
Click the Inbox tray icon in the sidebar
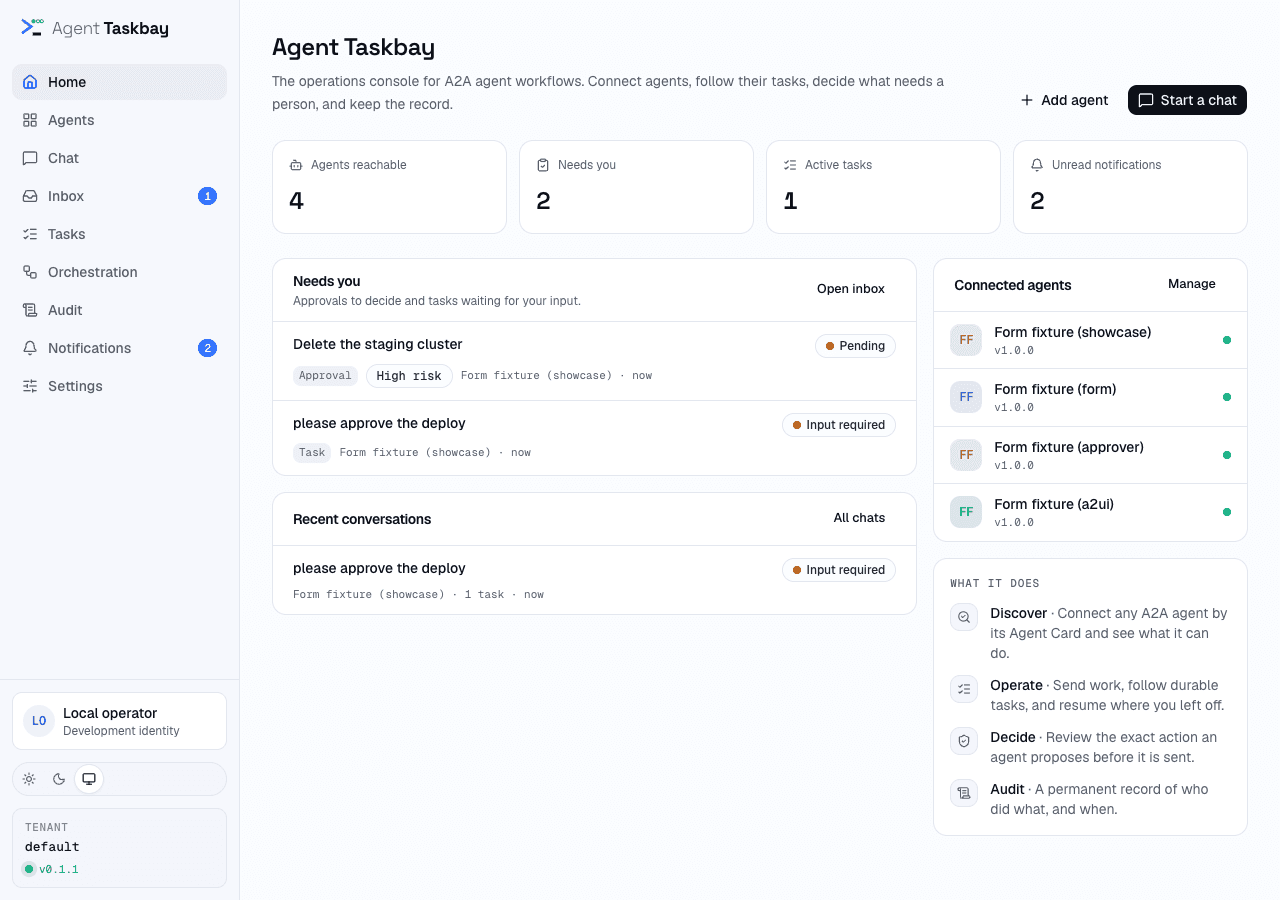point(30,196)
